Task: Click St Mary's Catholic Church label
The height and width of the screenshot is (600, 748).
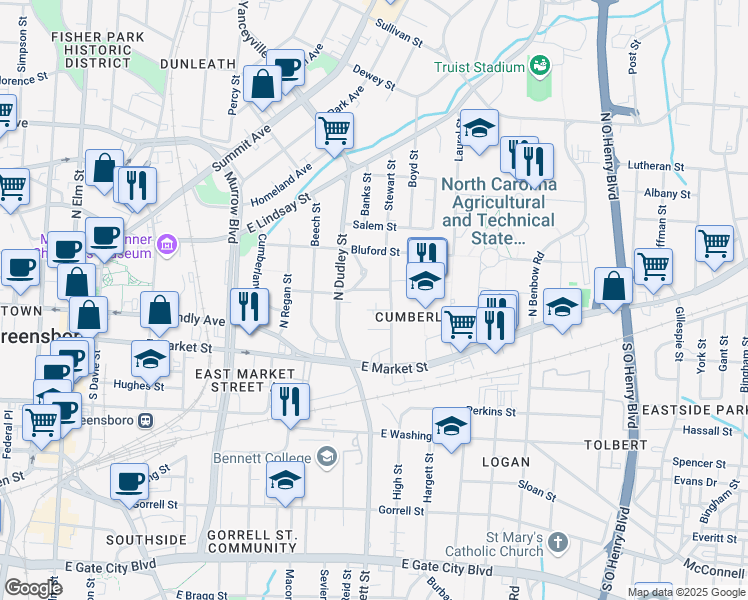Action: (x=494, y=544)
